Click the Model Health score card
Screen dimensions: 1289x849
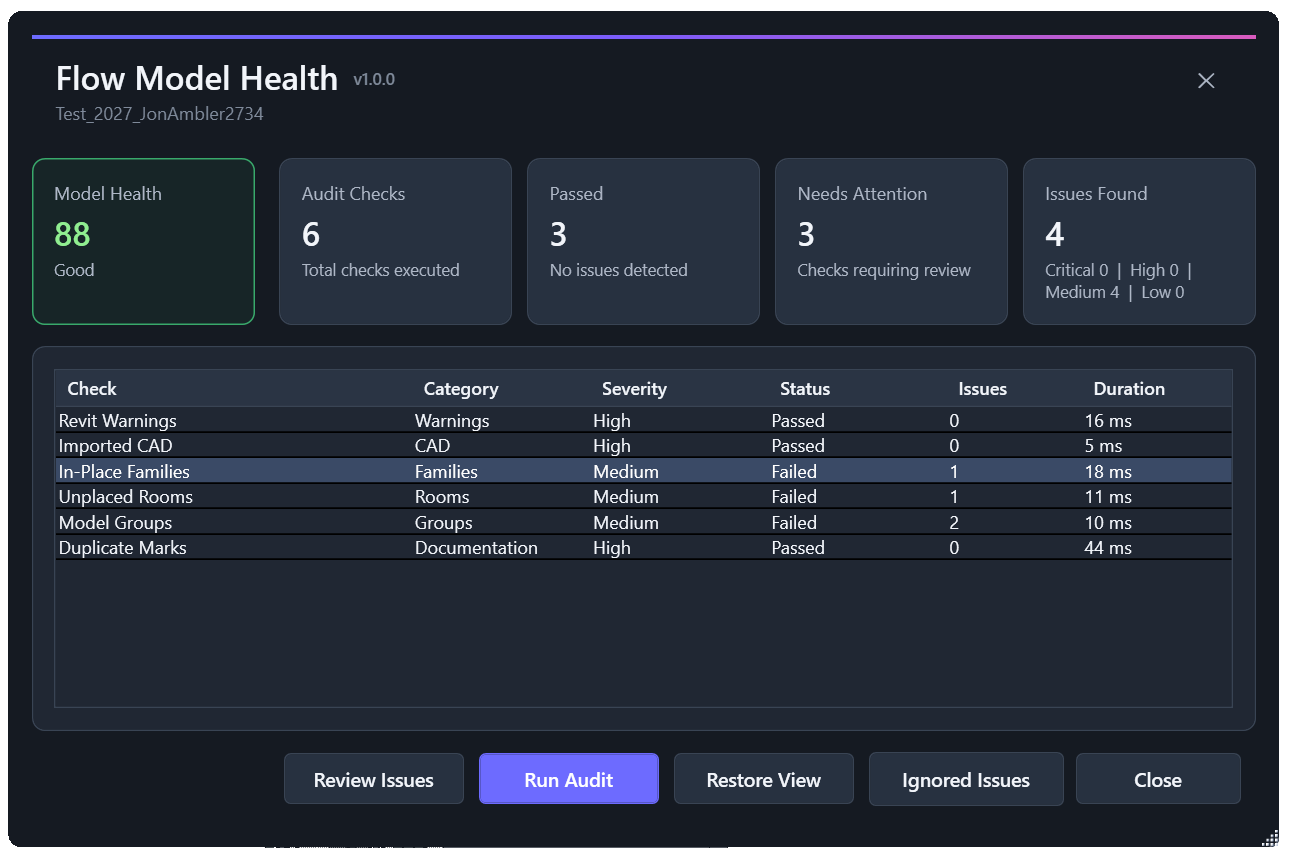(x=143, y=241)
